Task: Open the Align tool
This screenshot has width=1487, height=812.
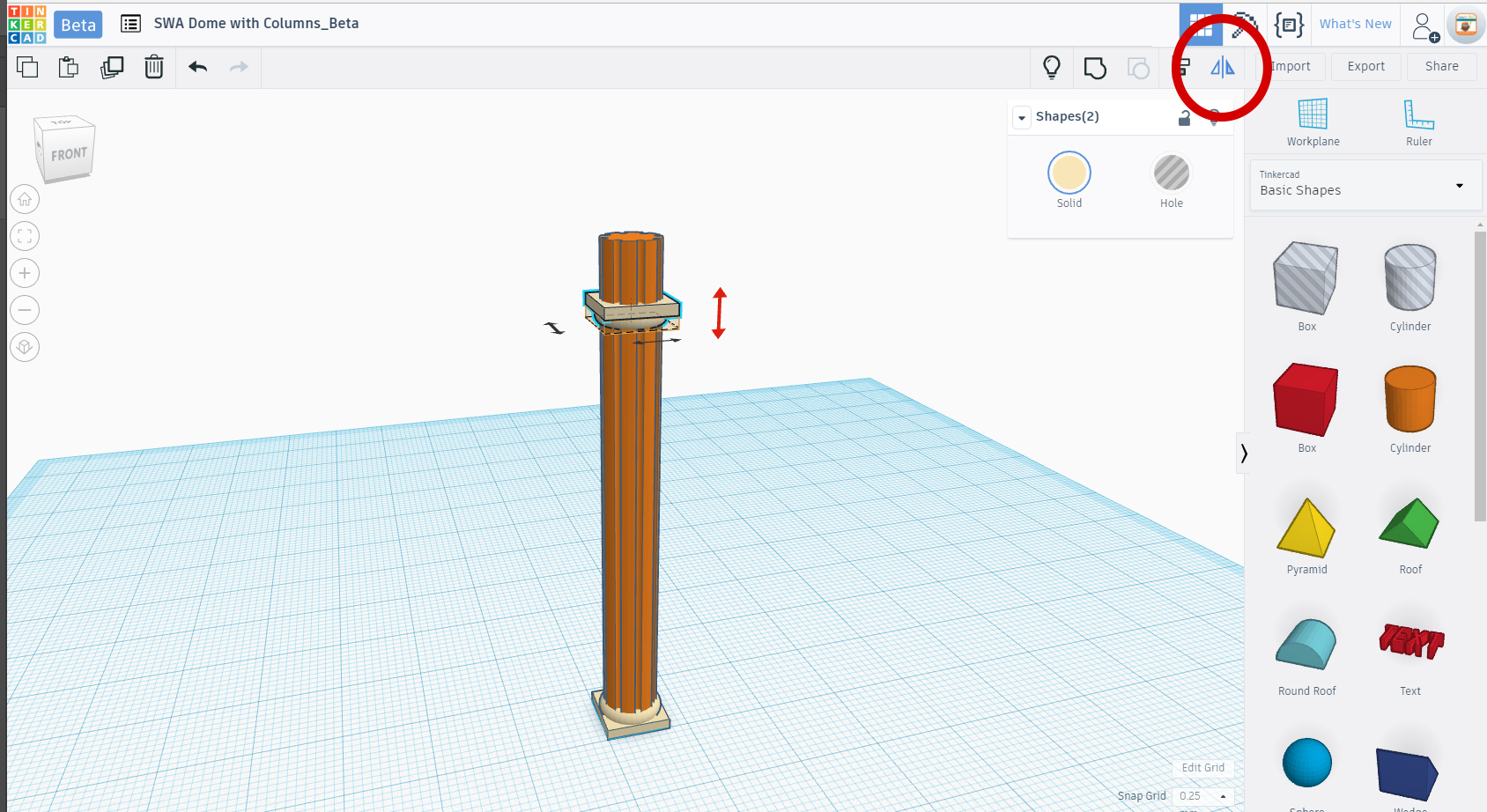Action: click(1184, 67)
